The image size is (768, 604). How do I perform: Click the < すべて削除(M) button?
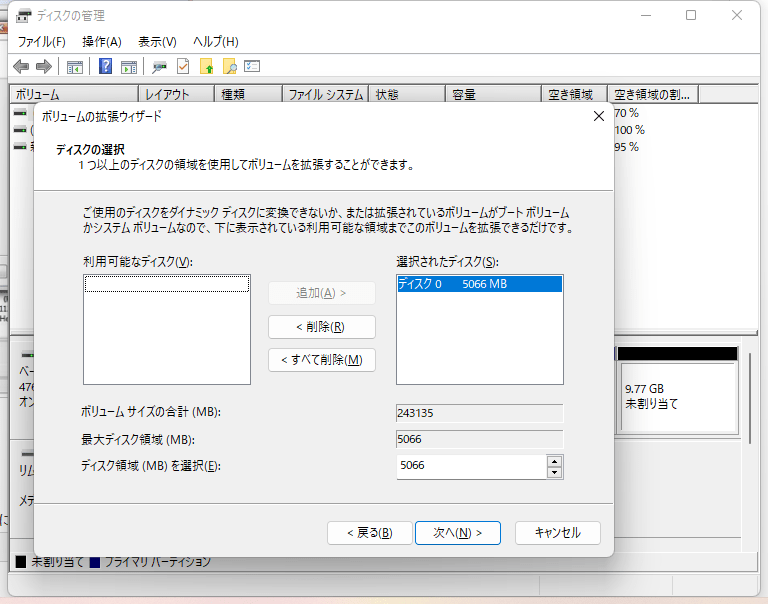(322, 360)
